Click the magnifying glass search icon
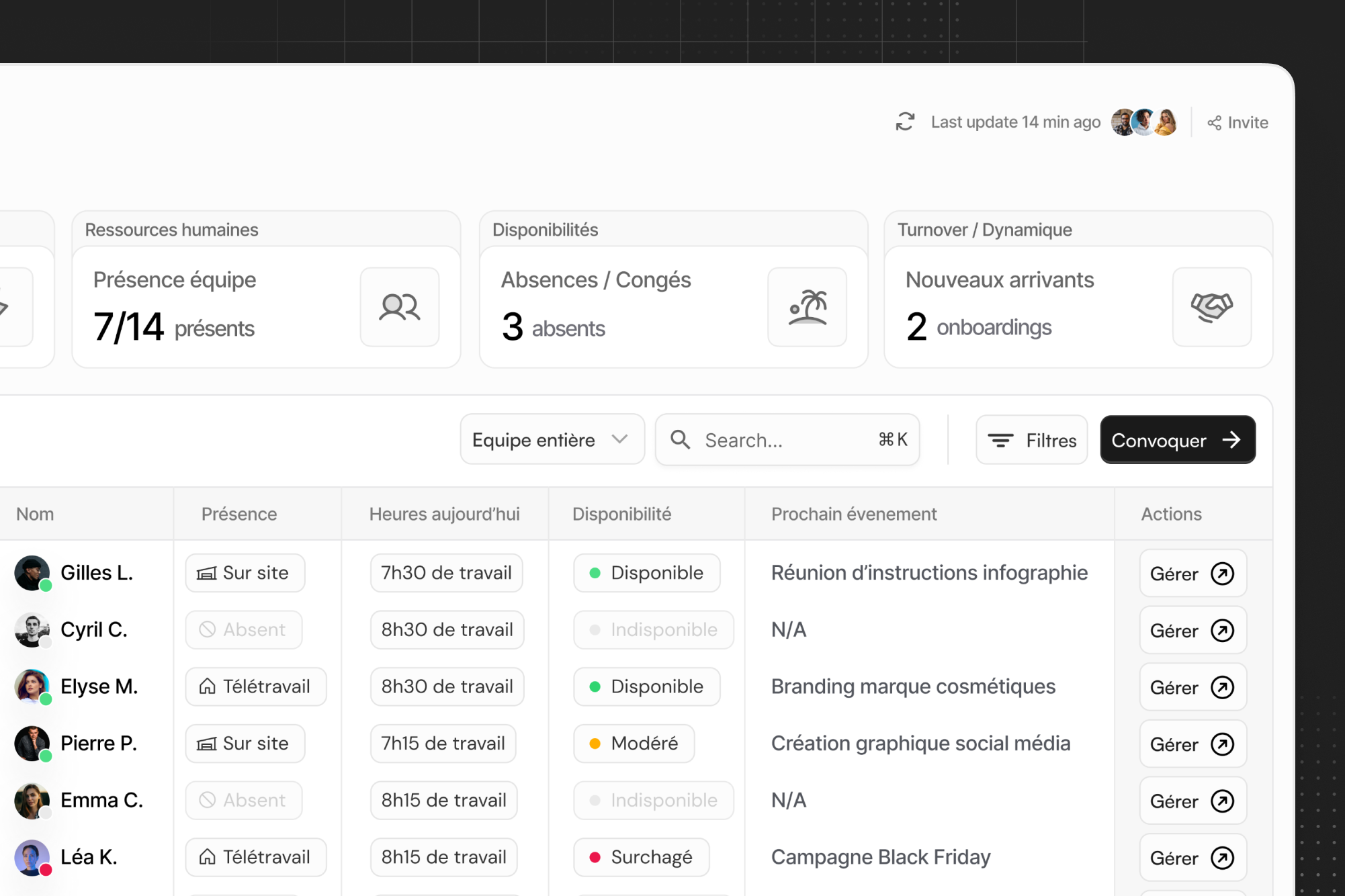Viewport: 1345px width, 896px height. 681,440
